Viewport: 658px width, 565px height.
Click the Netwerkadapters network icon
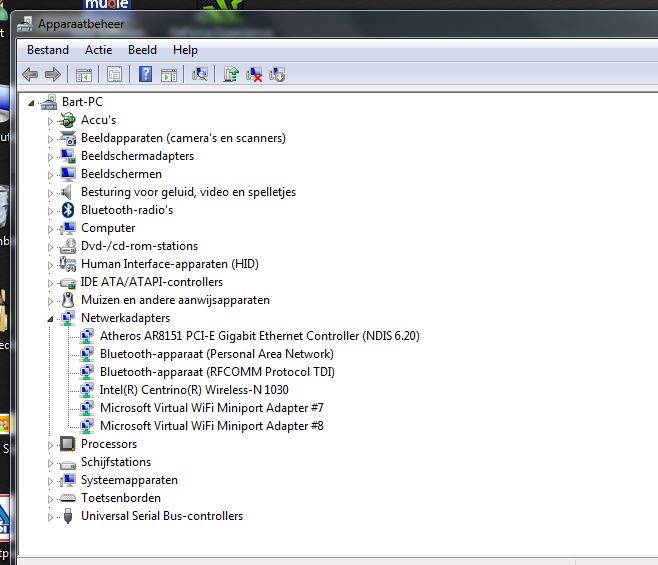coord(68,318)
